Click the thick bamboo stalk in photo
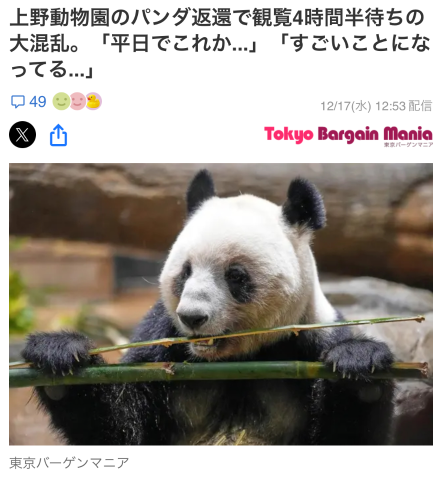 [x=218, y=373]
